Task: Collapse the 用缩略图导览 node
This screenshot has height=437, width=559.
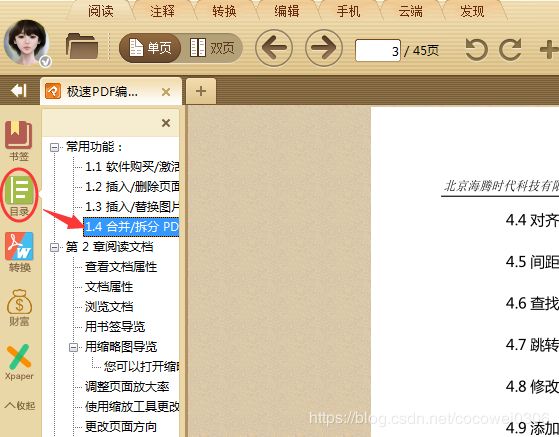Action: pyautogui.click(x=73, y=347)
